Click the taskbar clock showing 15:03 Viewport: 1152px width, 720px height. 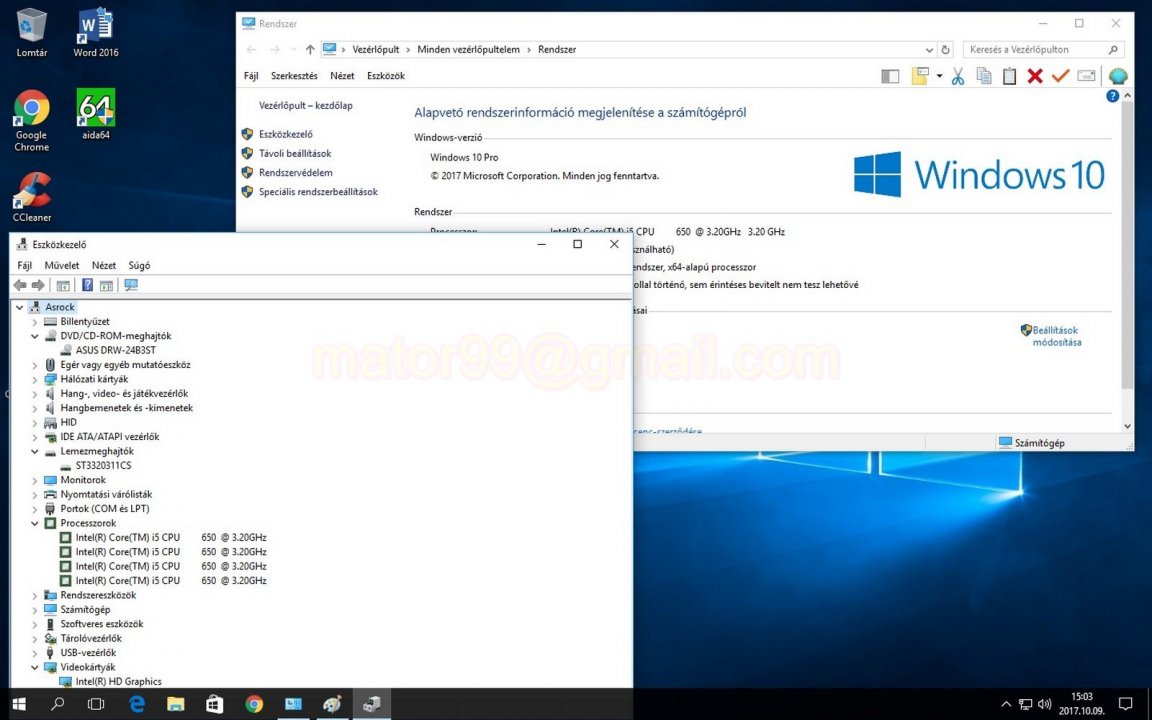[1081, 704]
